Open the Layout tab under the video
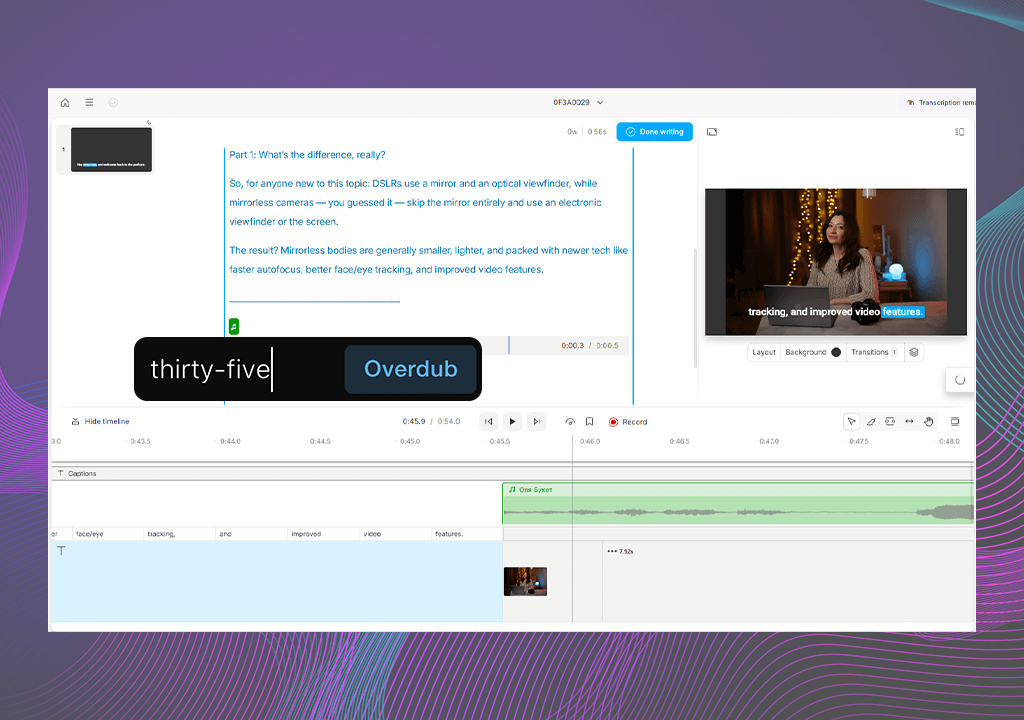 tap(763, 352)
